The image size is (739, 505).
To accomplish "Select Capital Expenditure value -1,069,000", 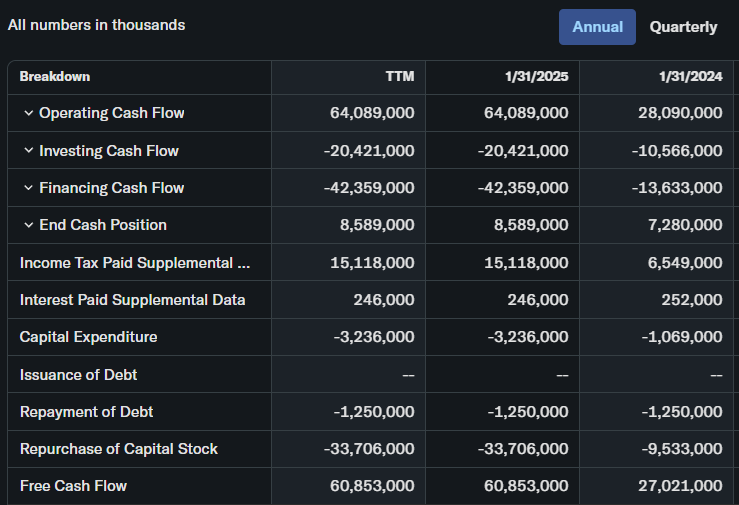I will [682, 337].
